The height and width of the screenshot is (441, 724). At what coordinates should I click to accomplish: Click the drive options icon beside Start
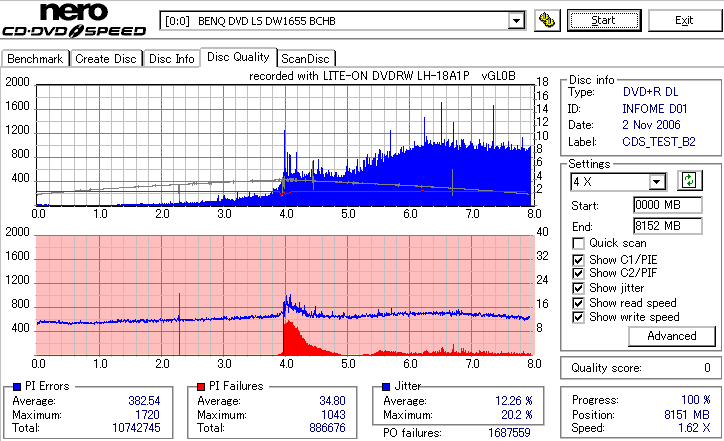[x=547, y=20]
